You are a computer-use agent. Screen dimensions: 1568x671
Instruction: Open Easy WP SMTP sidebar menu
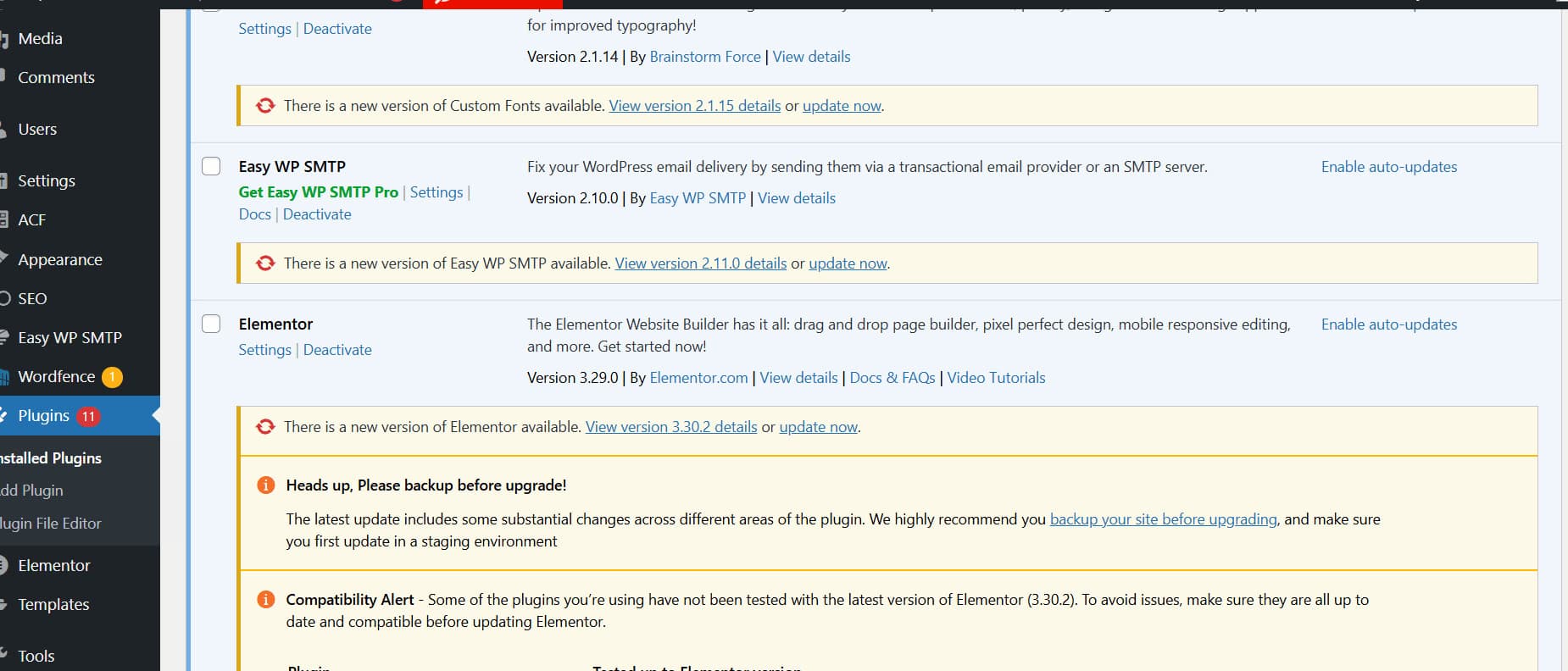70,337
